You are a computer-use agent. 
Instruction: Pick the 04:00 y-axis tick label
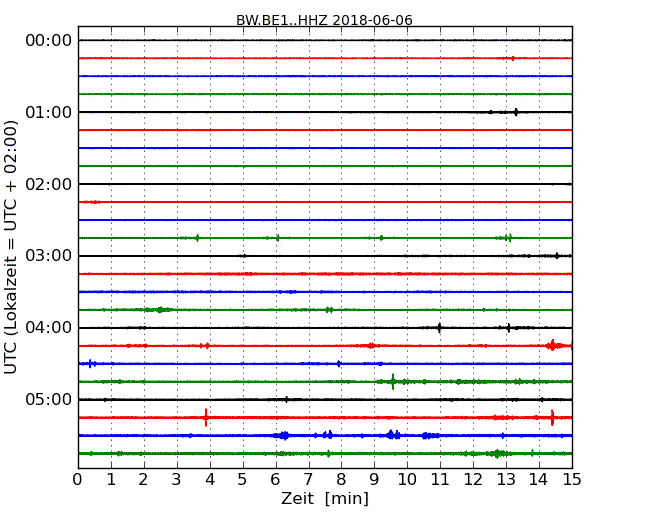coord(49,328)
